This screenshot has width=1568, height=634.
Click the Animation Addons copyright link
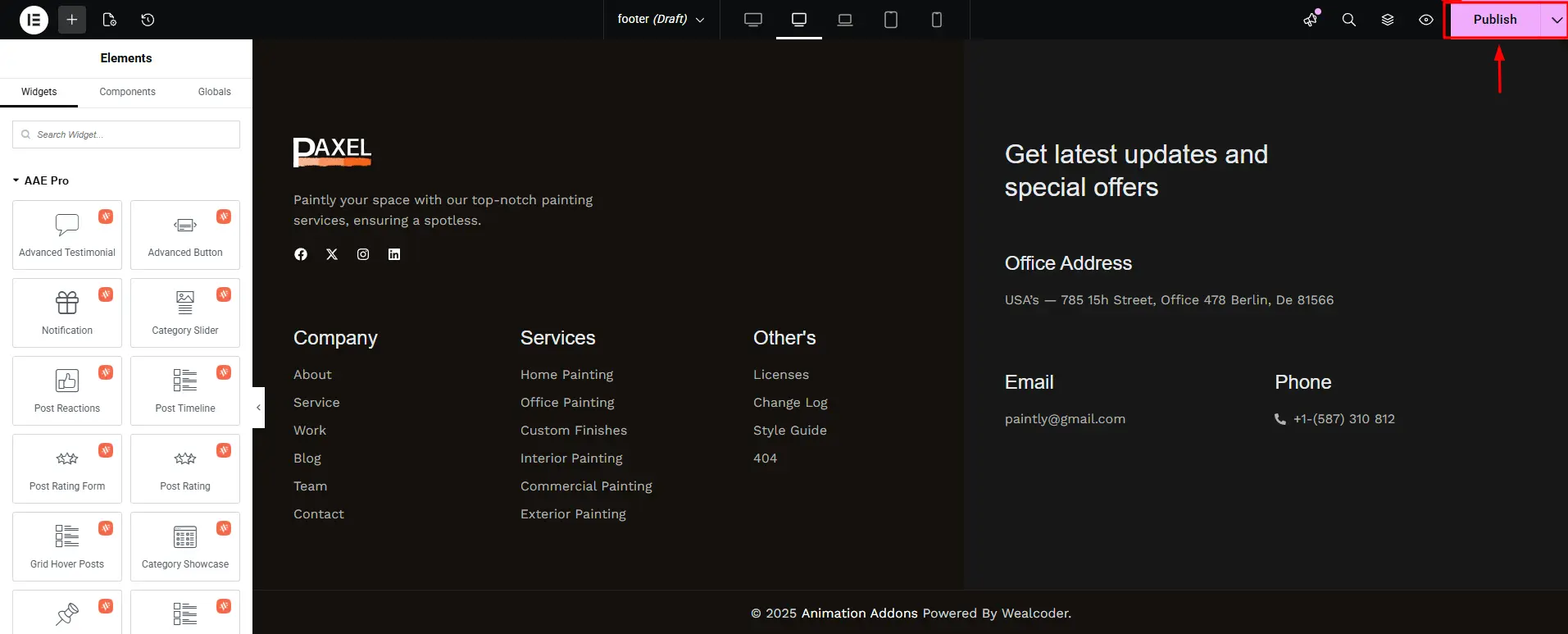tap(859, 613)
